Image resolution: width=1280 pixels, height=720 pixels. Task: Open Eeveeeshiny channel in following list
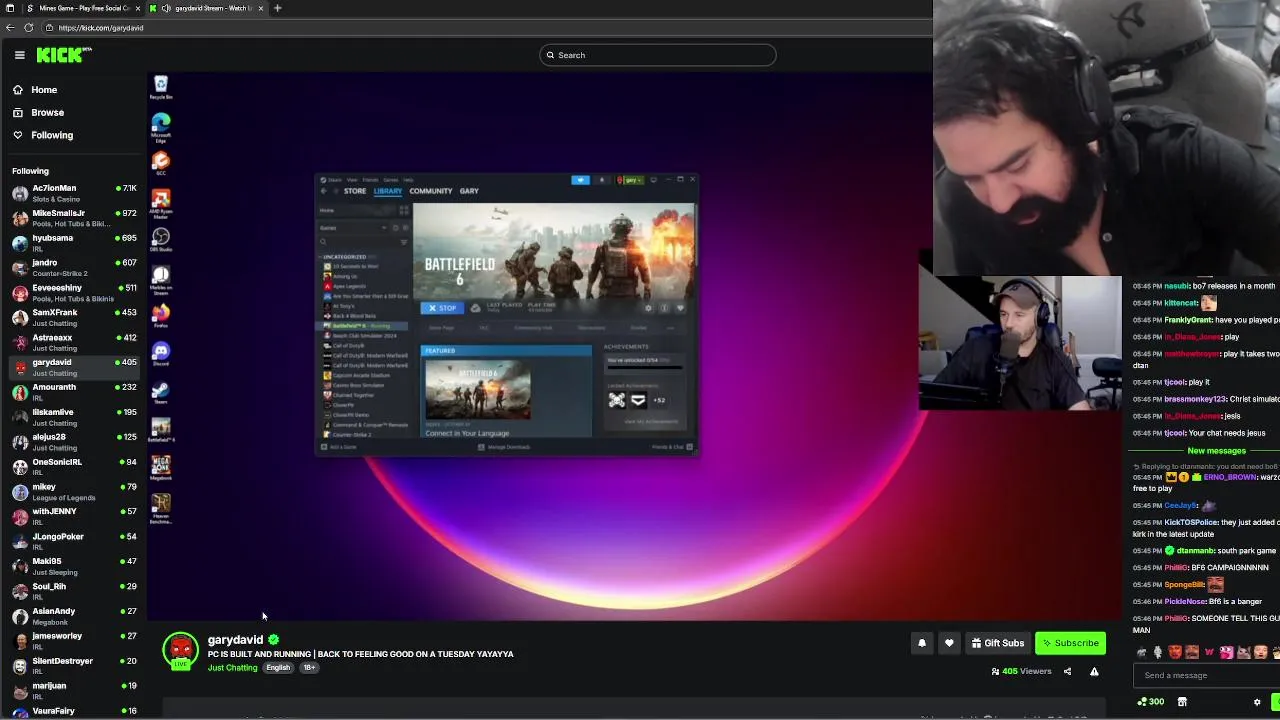click(x=74, y=293)
